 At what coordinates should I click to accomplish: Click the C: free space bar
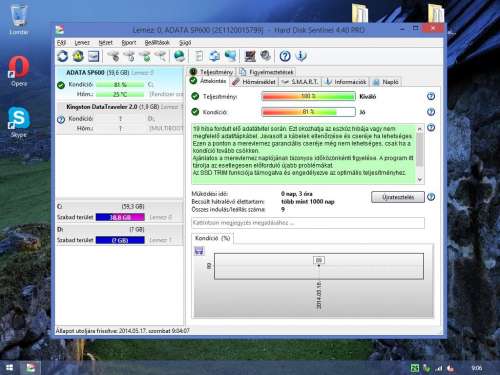[120, 217]
